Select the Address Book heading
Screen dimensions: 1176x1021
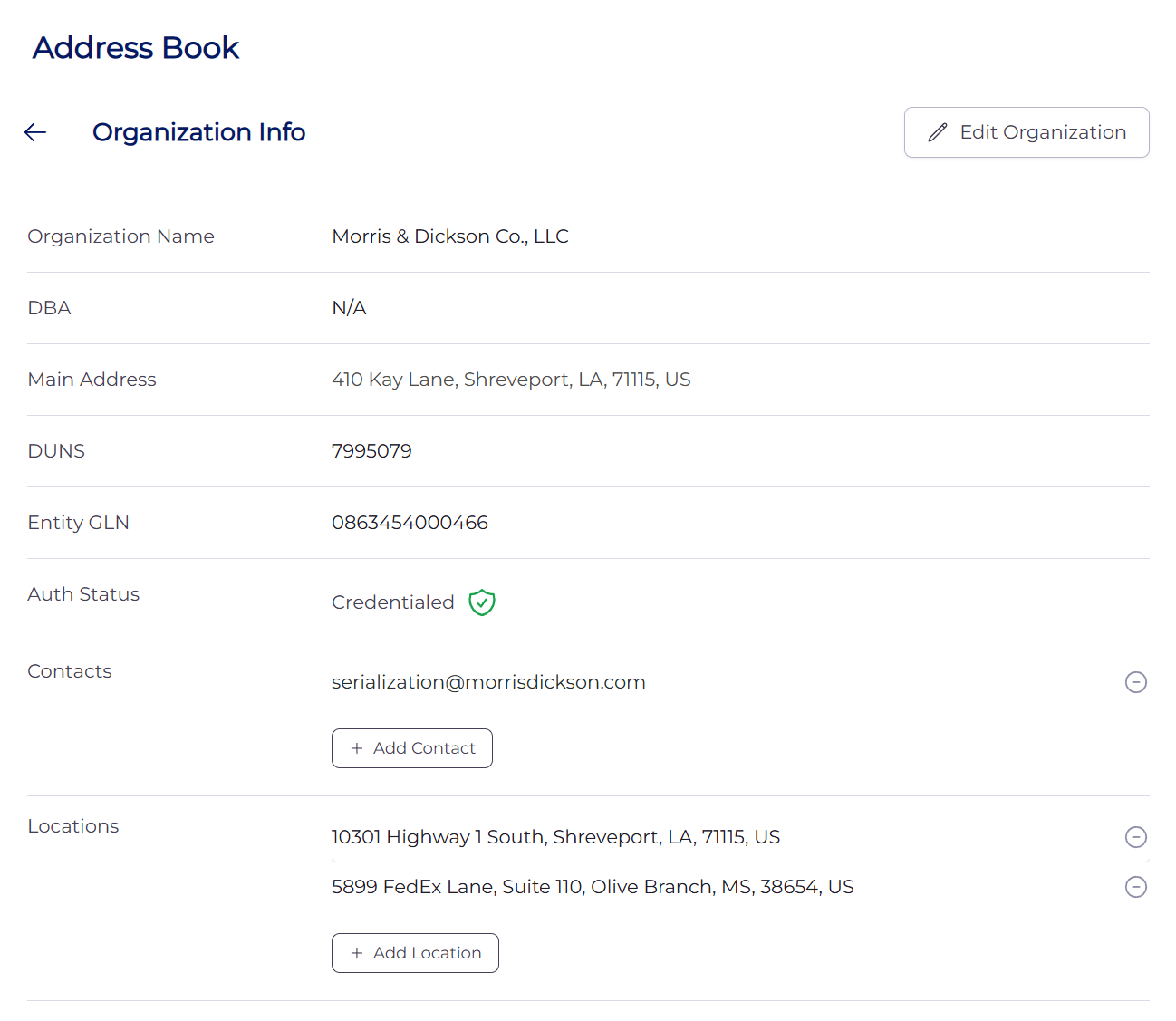136,48
